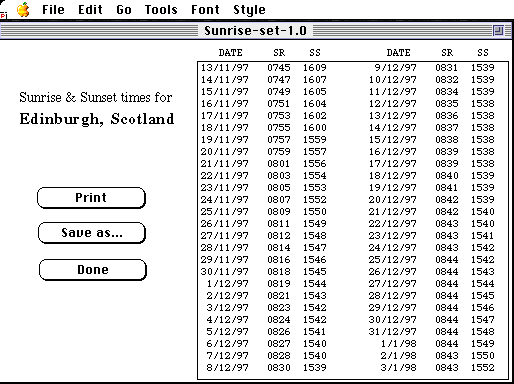Click the right DATE column header
The height and width of the screenshot is (384, 514).
[x=398, y=53]
